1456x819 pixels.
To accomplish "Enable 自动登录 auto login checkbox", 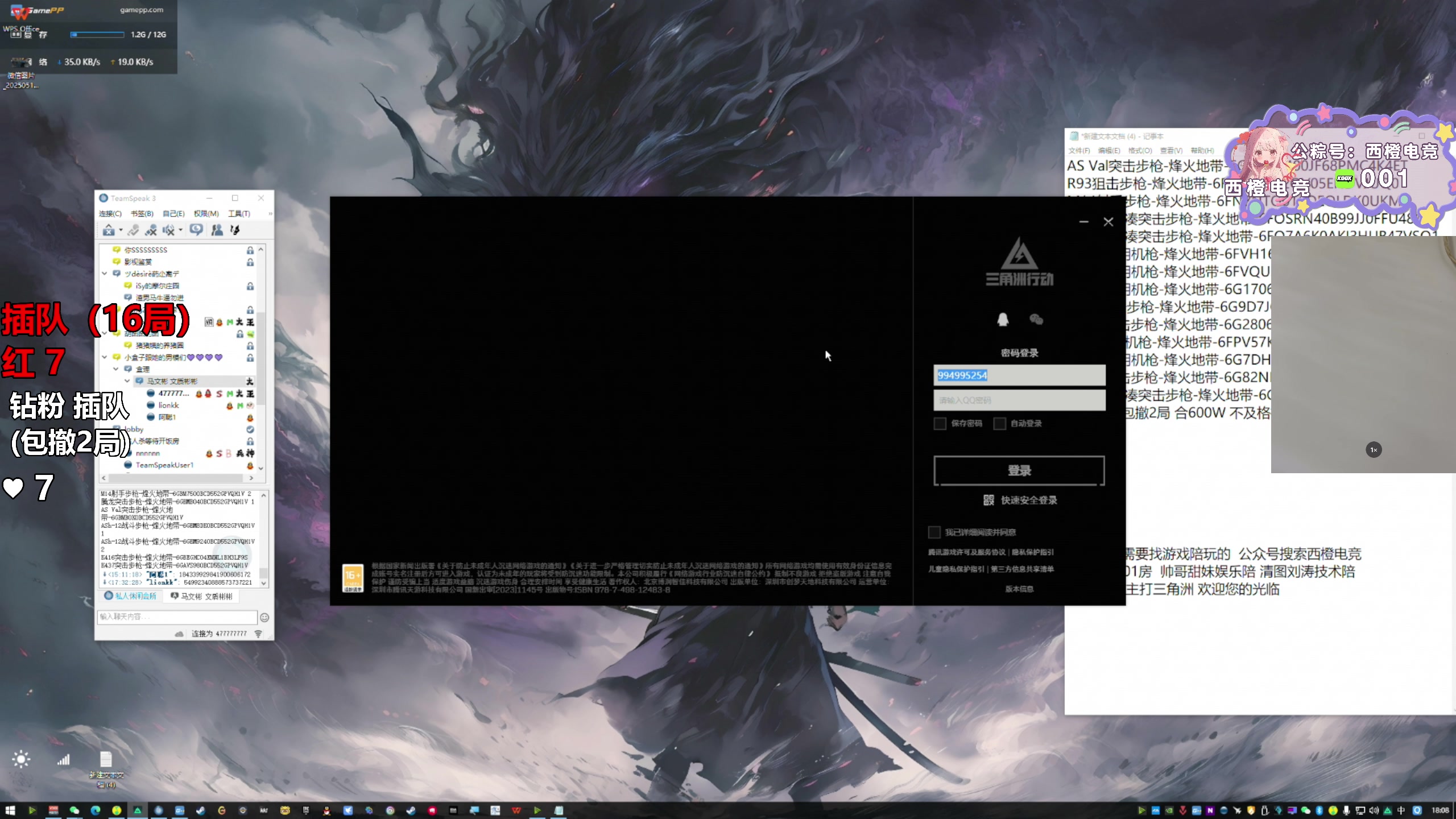I will pyautogui.click(x=999, y=423).
